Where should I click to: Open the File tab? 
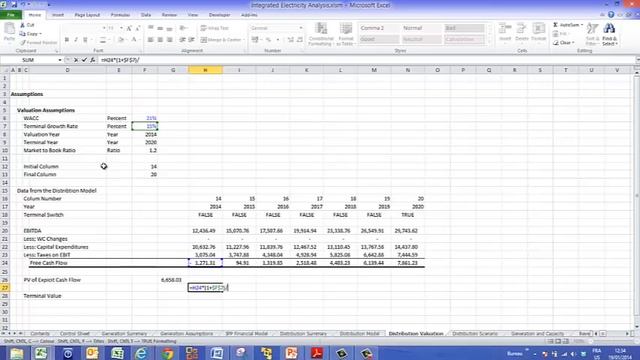click(x=11, y=15)
